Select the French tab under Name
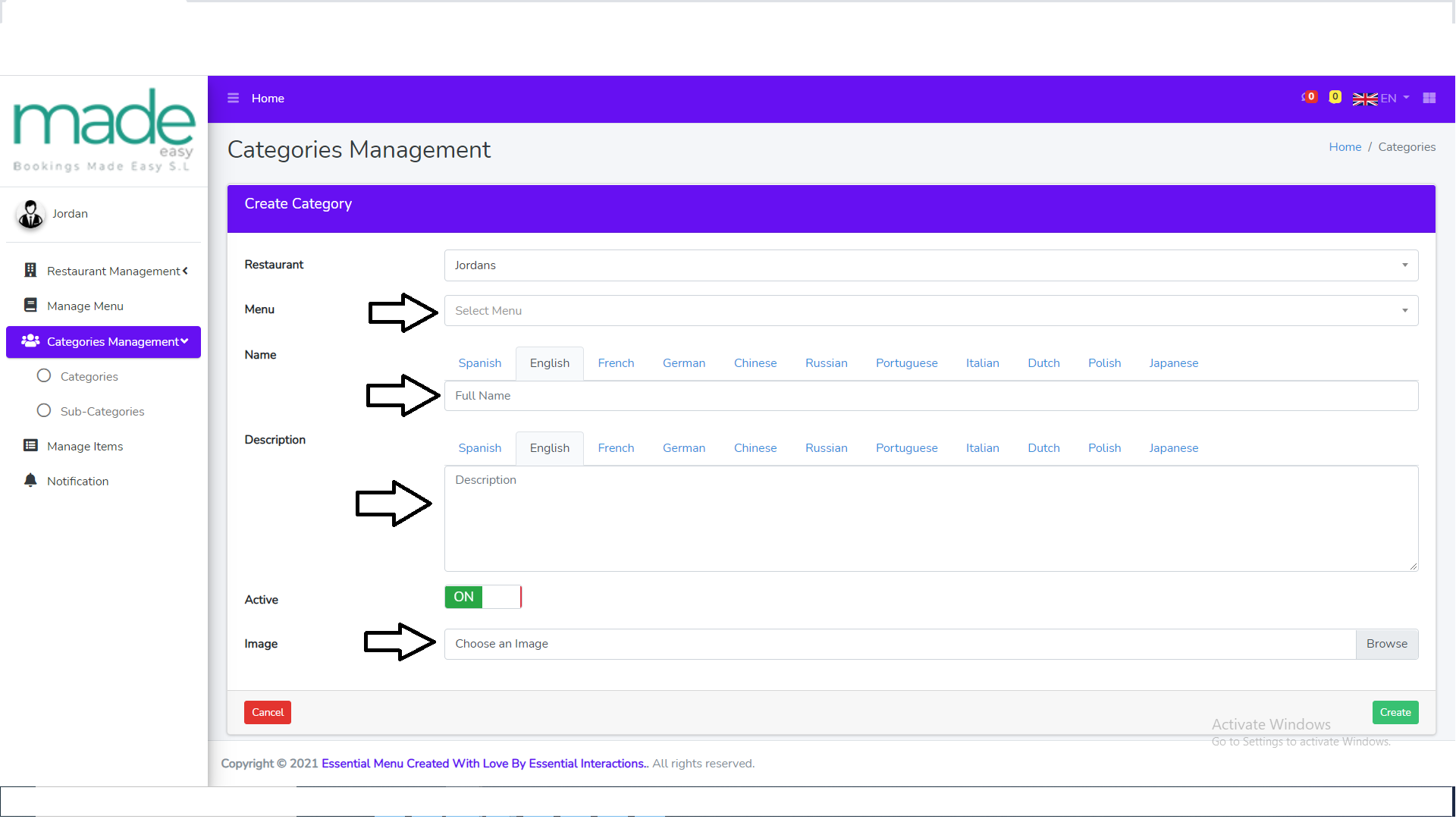This screenshot has height=819, width=1456. tap(616, 363)
